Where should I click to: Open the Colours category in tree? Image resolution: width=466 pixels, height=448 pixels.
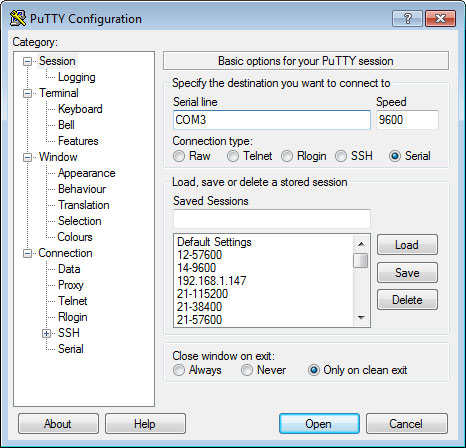pos(75,237)
